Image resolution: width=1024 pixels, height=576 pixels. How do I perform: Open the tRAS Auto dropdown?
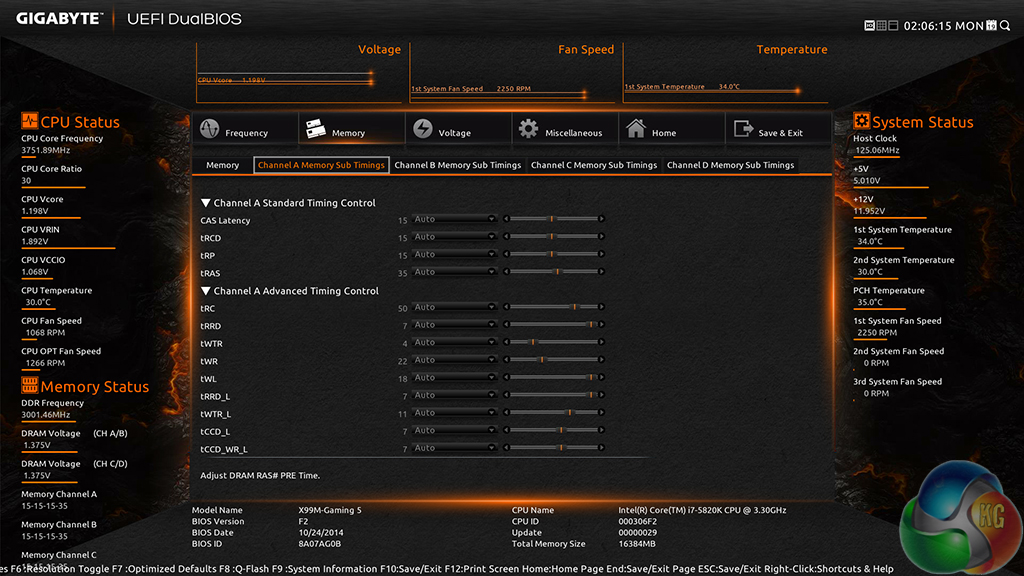[454, 272]
